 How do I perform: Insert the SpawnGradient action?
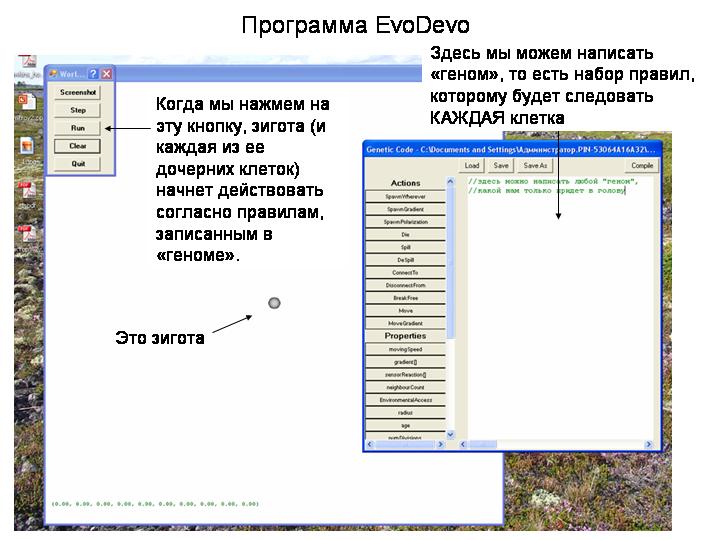point(405,209)
